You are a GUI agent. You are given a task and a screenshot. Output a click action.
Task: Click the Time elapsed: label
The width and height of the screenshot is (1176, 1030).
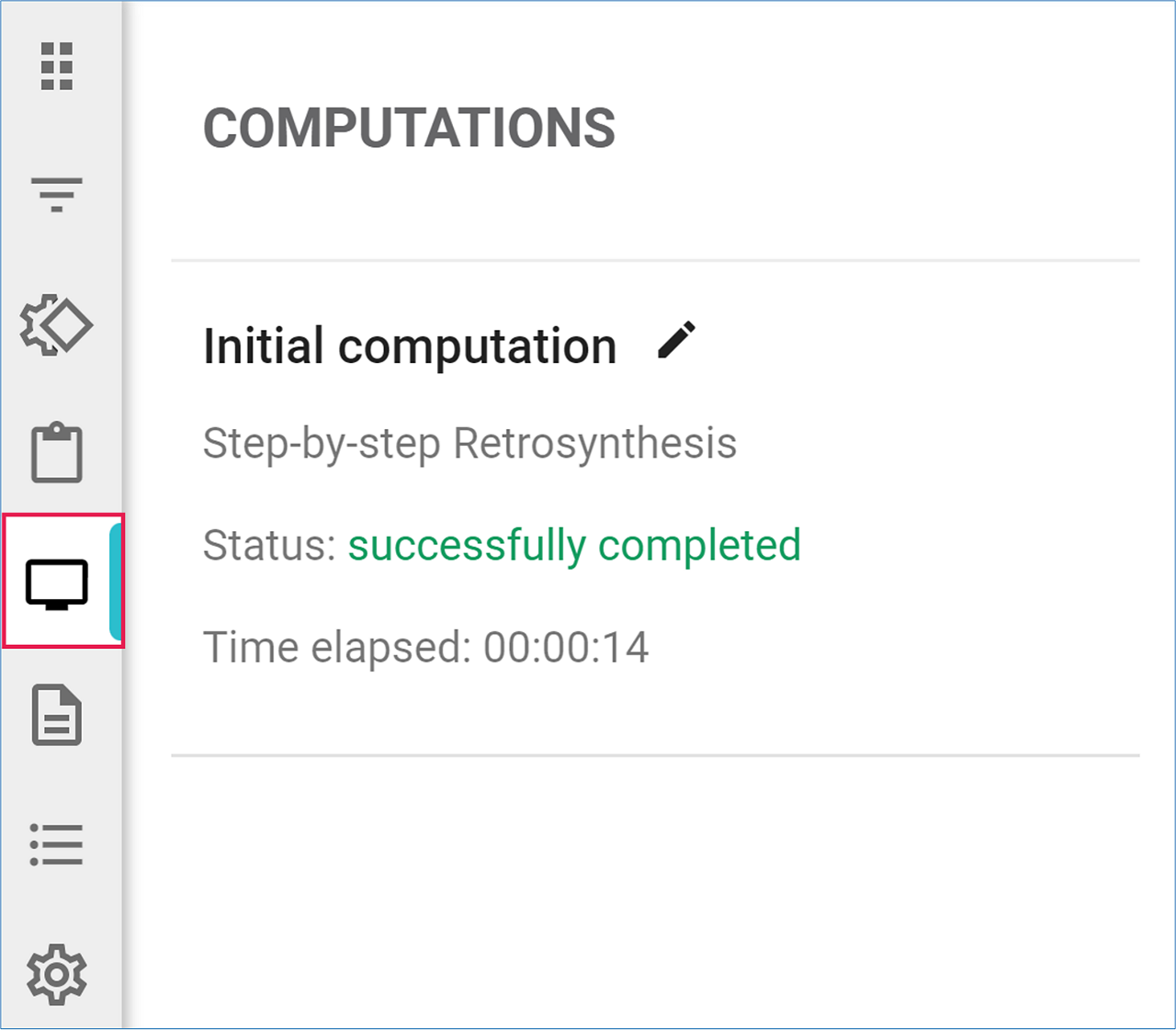[338, 648]
